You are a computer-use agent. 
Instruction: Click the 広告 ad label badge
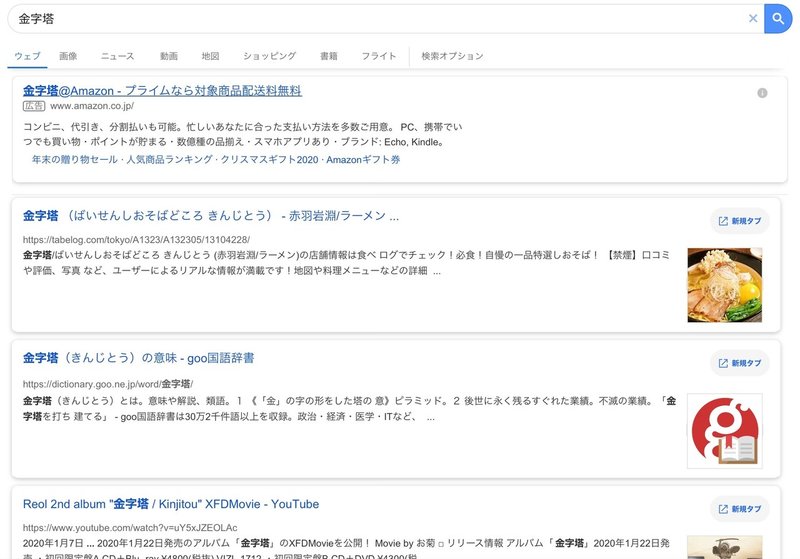[34, 106]
